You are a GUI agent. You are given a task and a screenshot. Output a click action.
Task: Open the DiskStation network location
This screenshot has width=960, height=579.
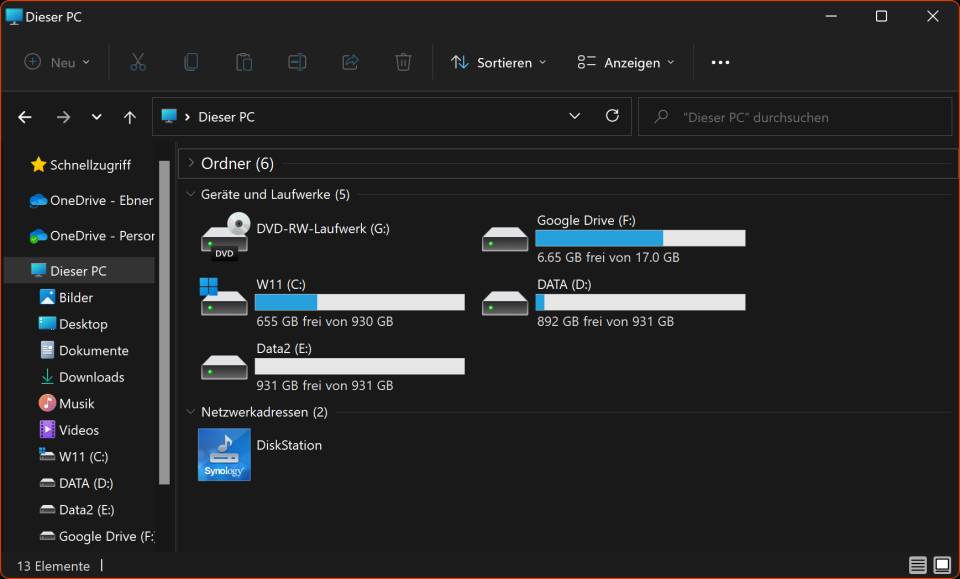(x=223, y=454)
